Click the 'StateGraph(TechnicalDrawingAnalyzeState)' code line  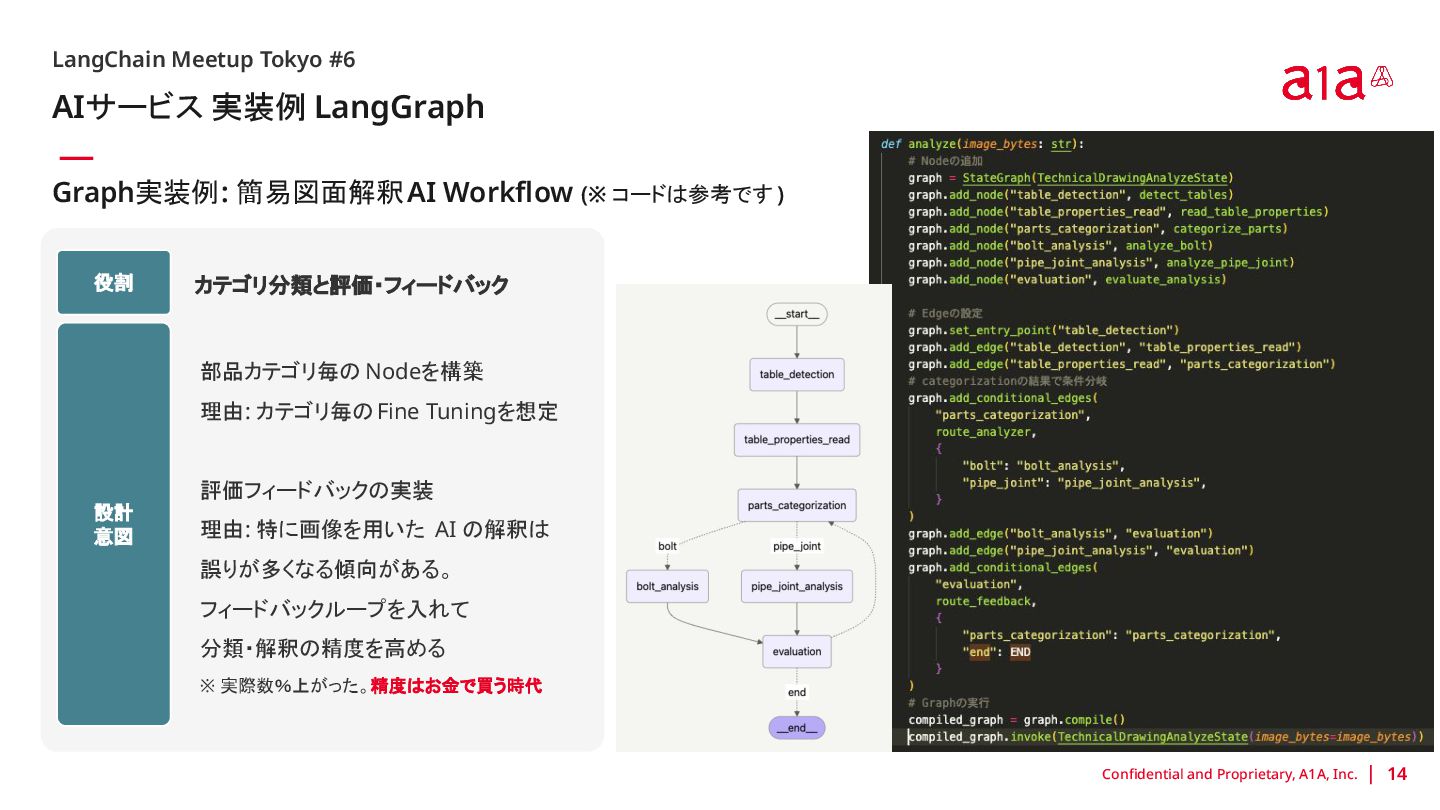pyautogui.click(x=1070, y=178)
